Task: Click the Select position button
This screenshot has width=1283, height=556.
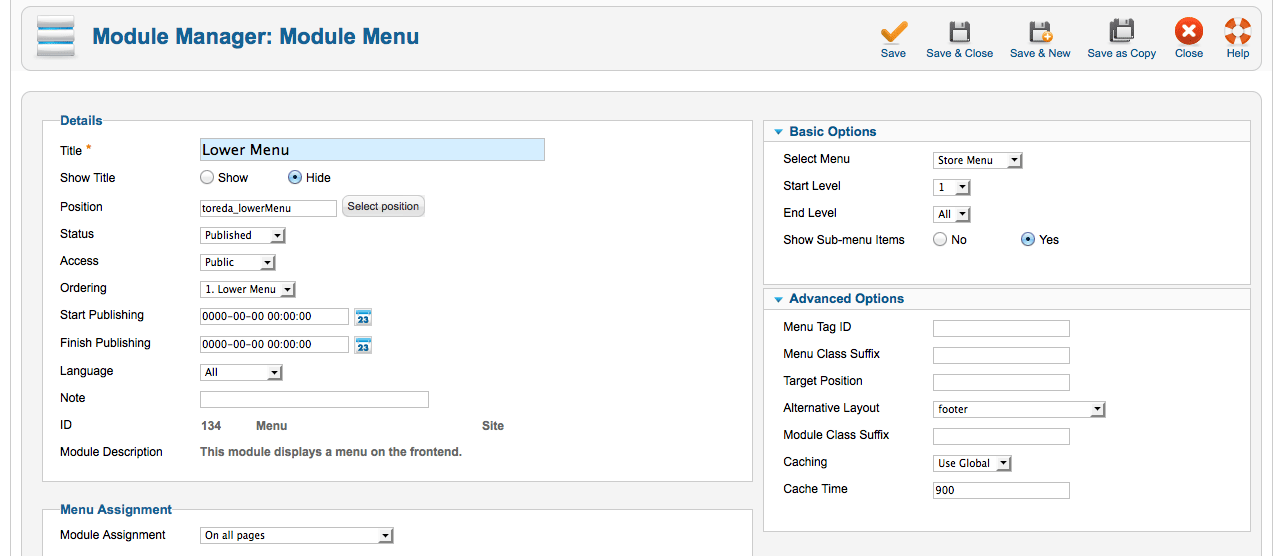Action: click(x=384, y=206)
